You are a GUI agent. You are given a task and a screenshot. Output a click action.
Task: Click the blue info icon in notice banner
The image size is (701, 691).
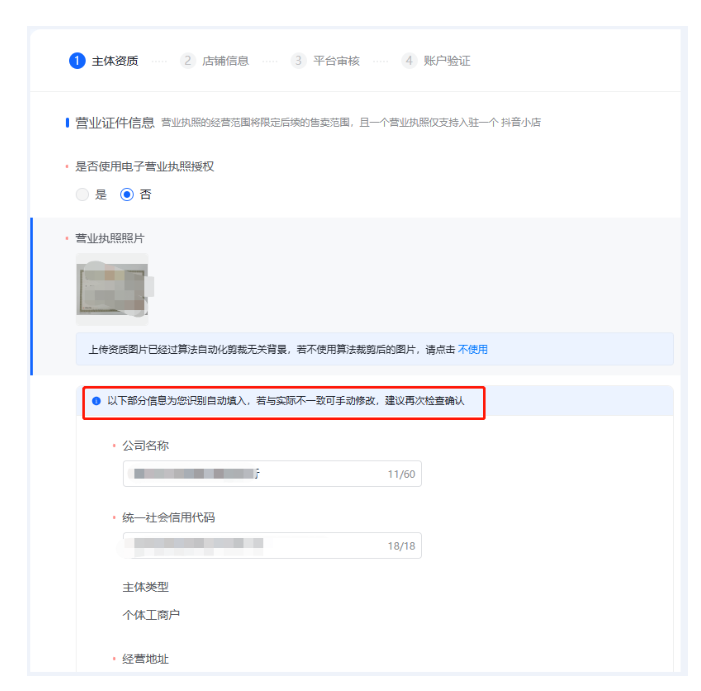click(x=96, y=401)
